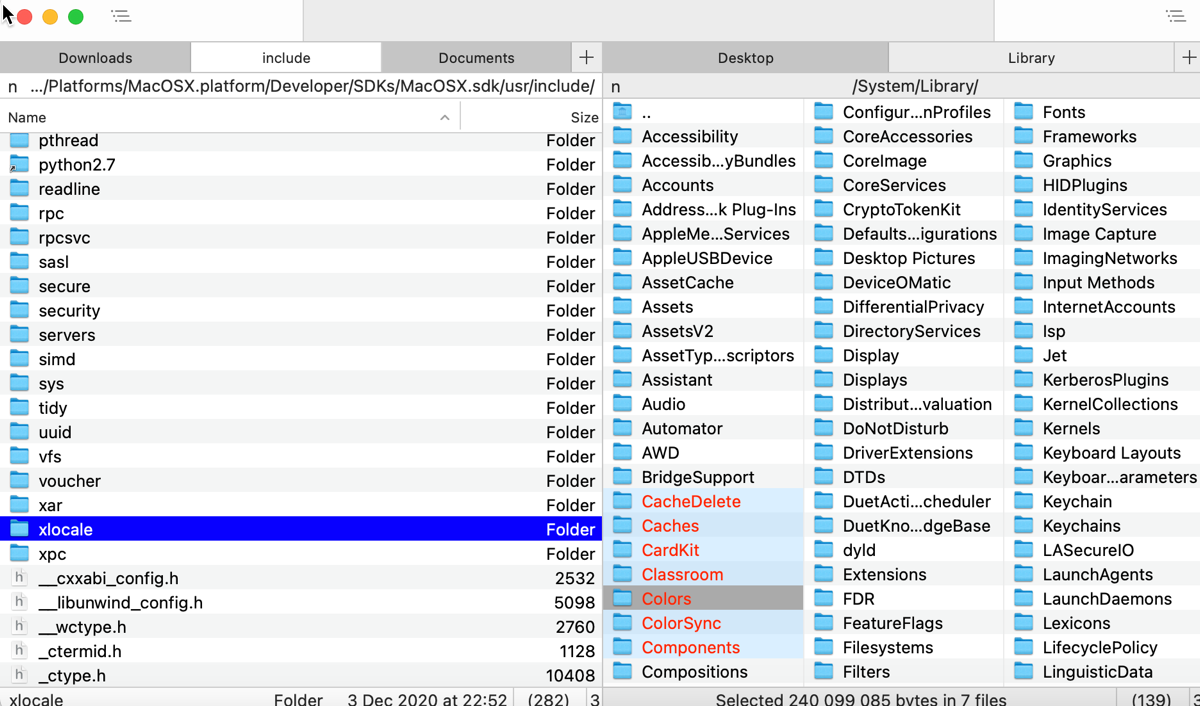Screen dimensions: 1200x706
Task: Switch to the Downloads tab
Action: click(95, 57)
